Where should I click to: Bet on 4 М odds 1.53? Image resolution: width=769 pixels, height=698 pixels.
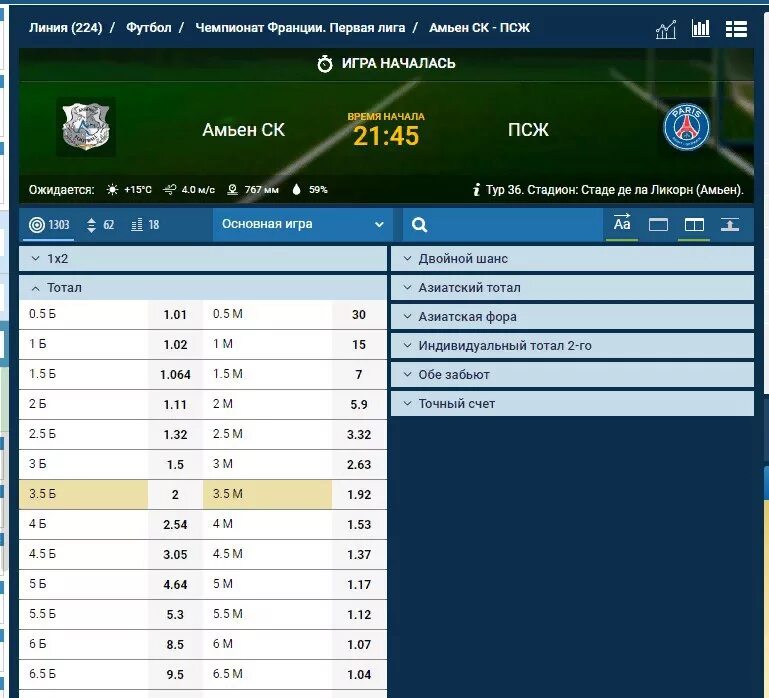[x=359, y=524]
